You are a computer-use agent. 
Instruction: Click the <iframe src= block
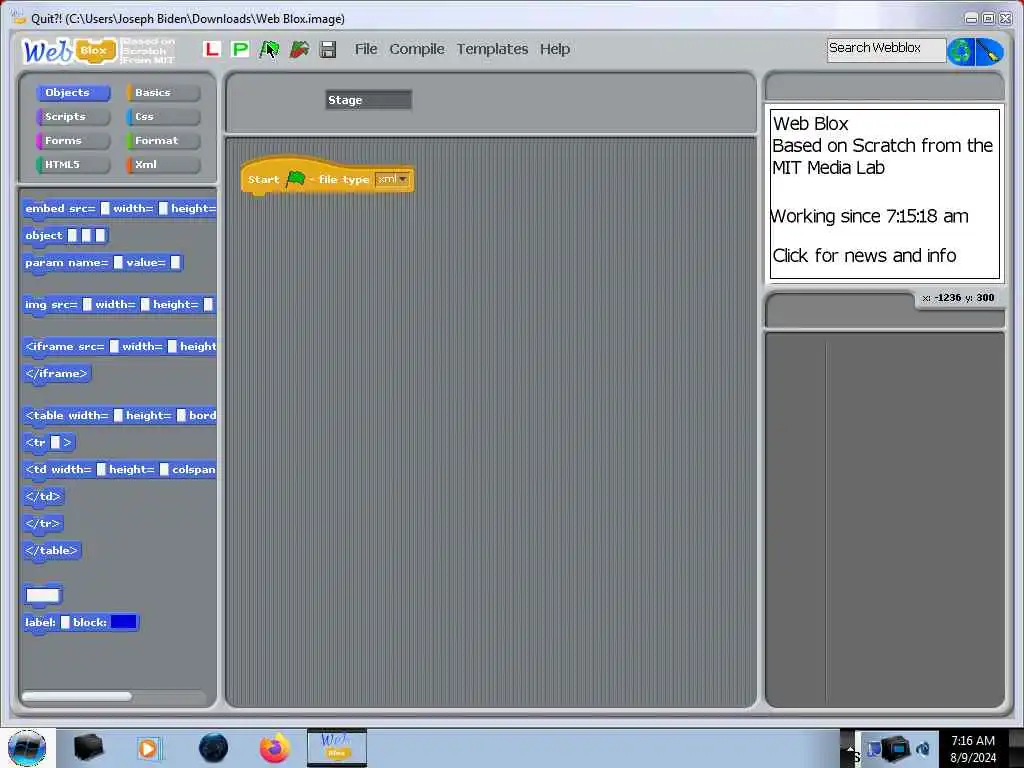tap(120, 347)
